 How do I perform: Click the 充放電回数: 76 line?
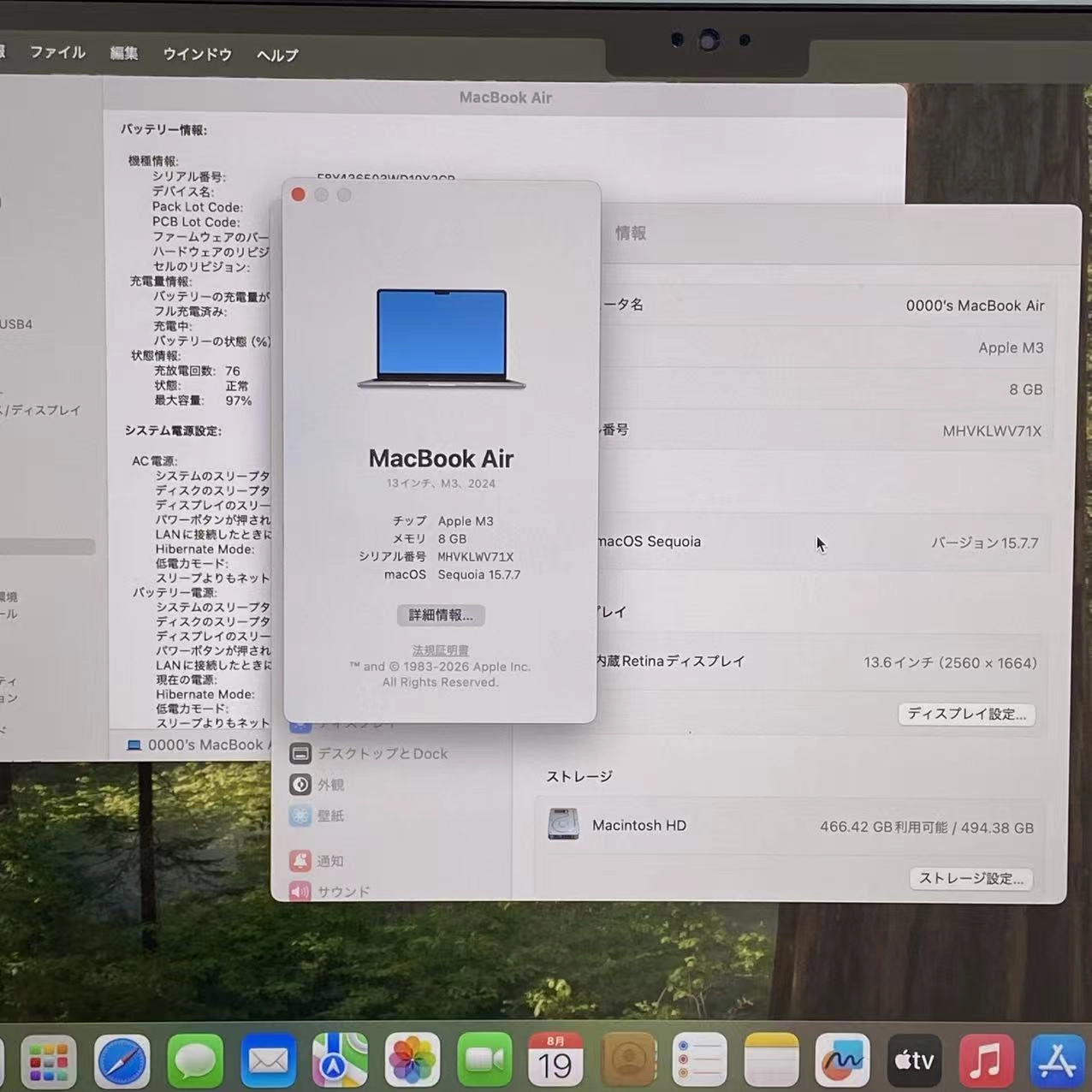(x=197, y=371)
